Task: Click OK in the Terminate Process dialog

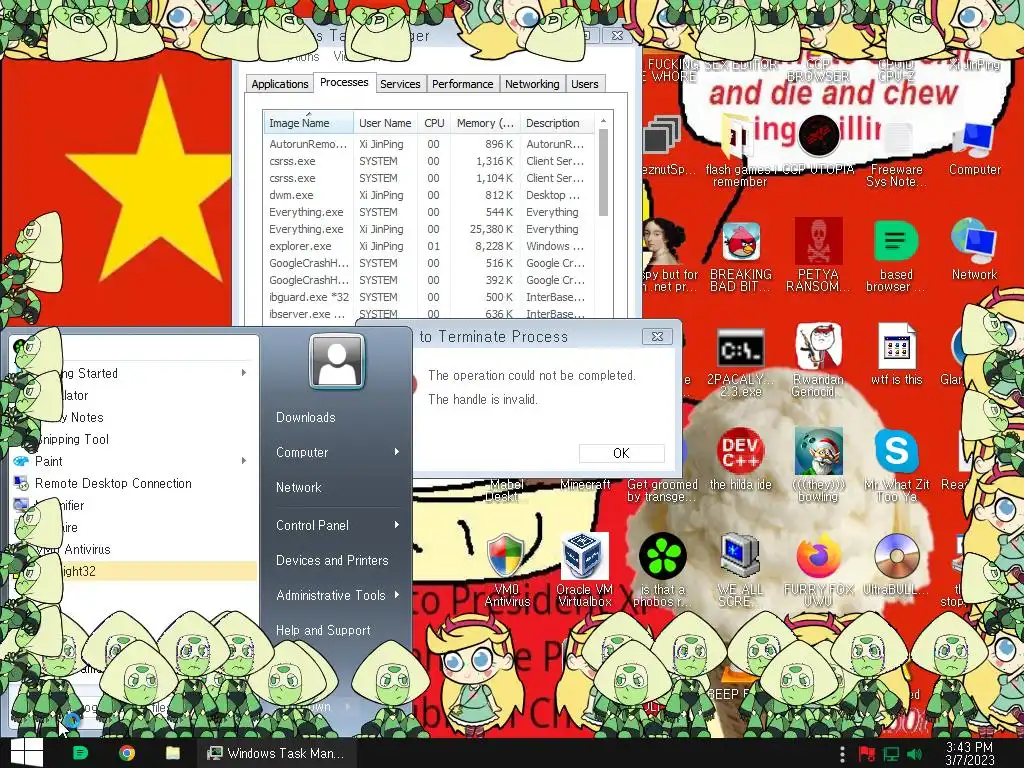Action: point(622,453)
